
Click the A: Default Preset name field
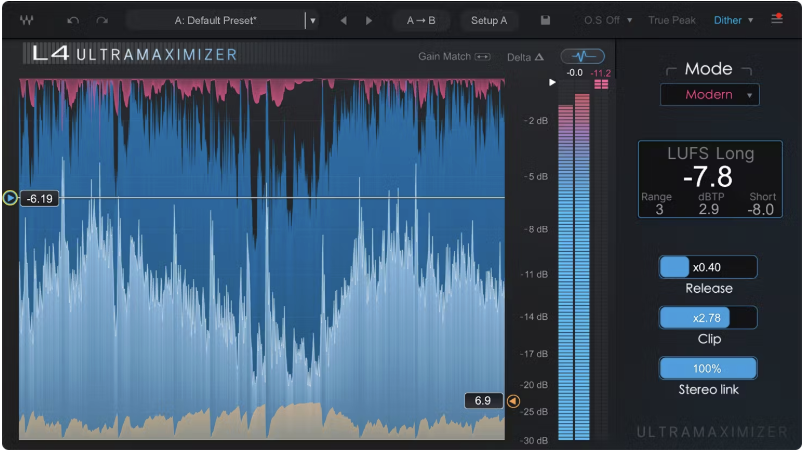[x=215, y=20]
